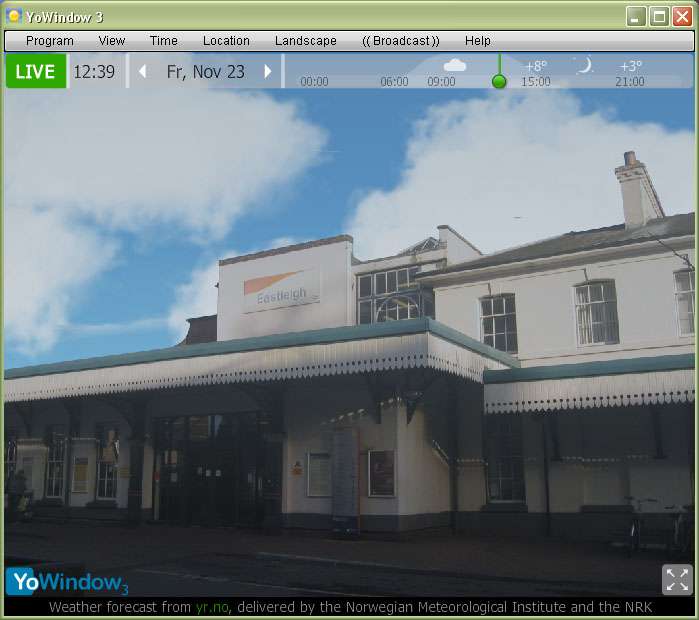
Task: Go to next day with right arrow
Action: point(267,71)
